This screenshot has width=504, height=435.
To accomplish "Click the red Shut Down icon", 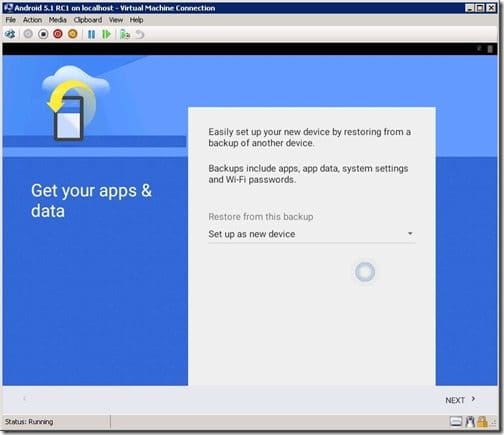I will click(x=58, y=34).
